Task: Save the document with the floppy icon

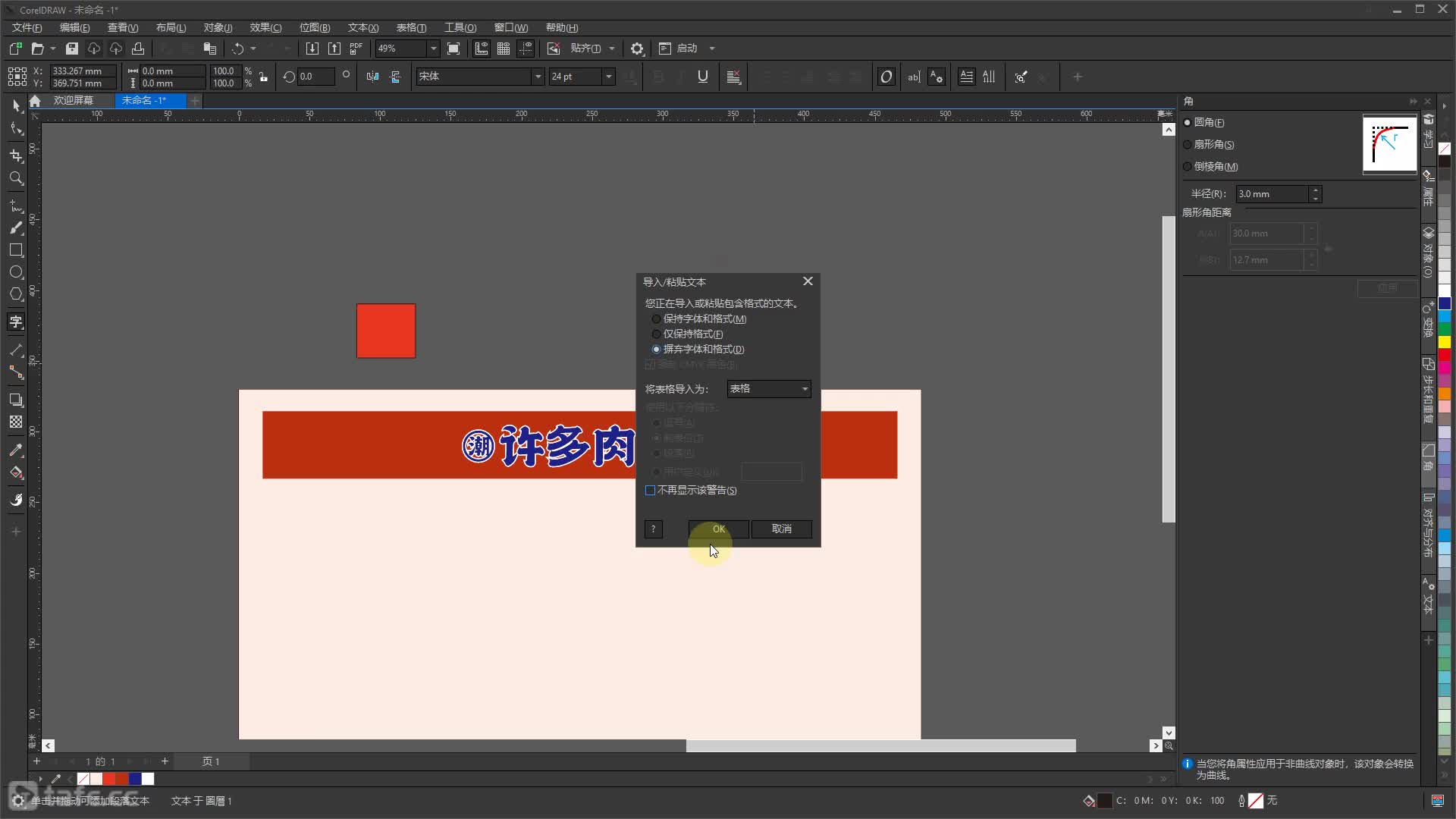Action: click(72, 49)
